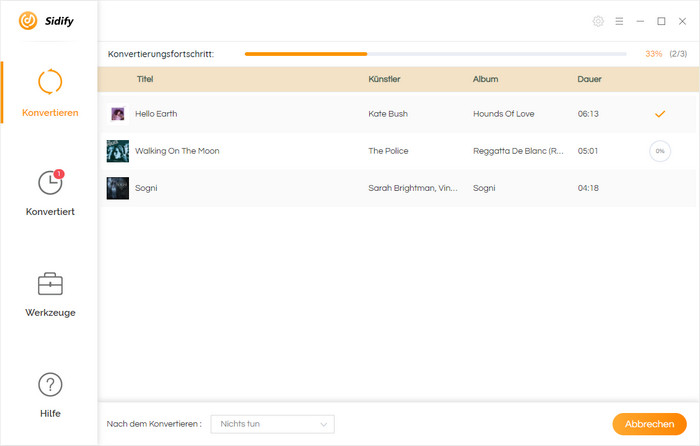Click the checkmark for Hello Earth

(x=660, y=114)
